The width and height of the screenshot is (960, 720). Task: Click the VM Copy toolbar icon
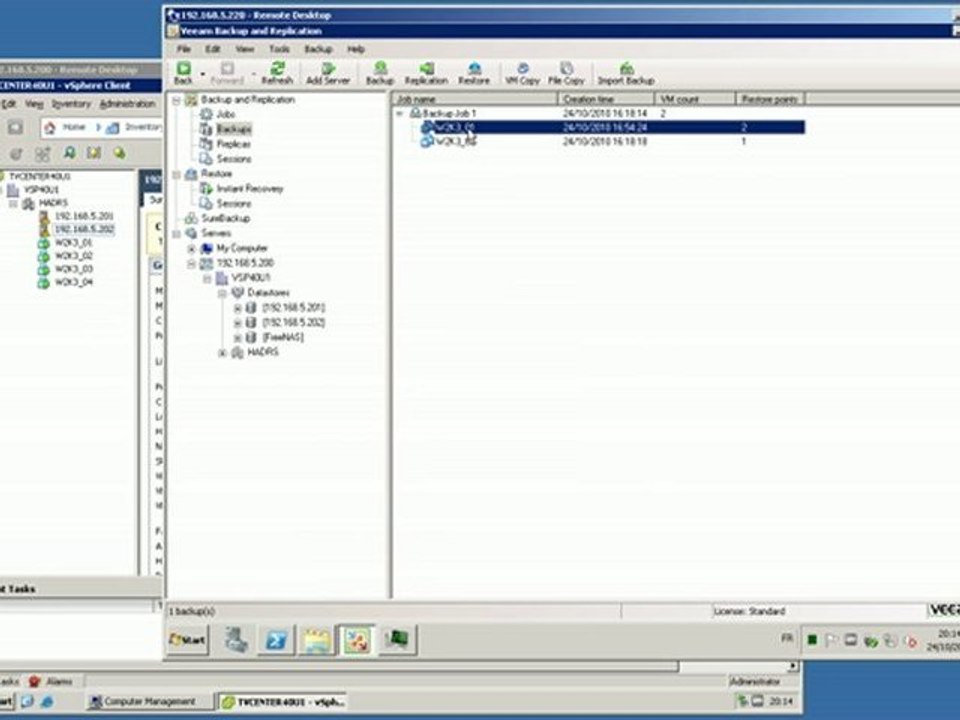coord(522,73)
